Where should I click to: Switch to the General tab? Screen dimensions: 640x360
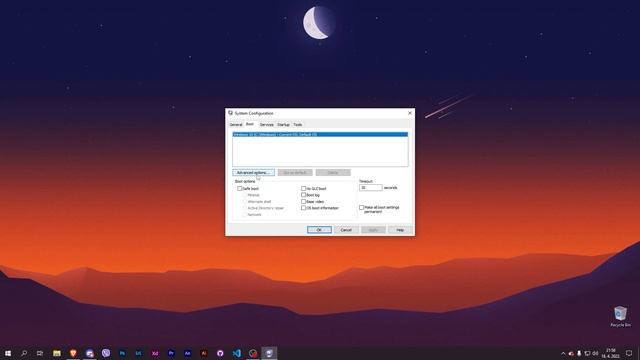click(236, 124)
